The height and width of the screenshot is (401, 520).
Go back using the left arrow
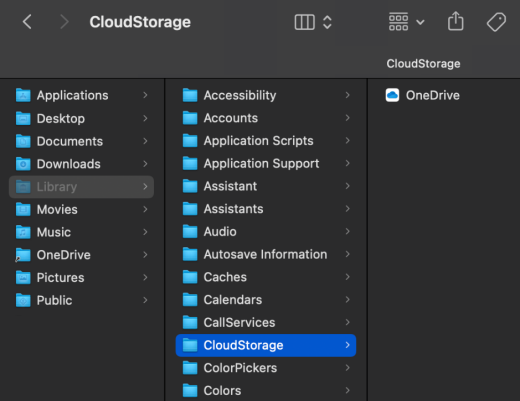27,22
